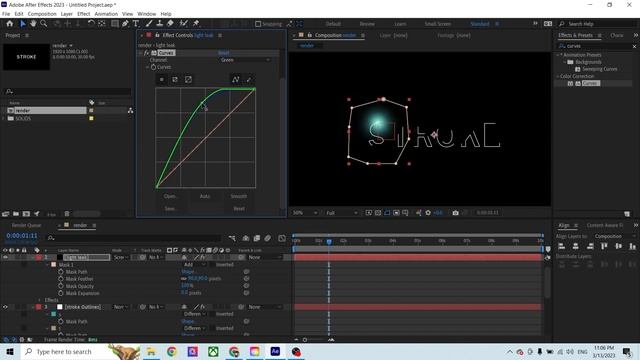This screenshot has height=360, width=640.
Task: Open Mask 1 mode dropdown set to Add
Action: pos(194,264)
